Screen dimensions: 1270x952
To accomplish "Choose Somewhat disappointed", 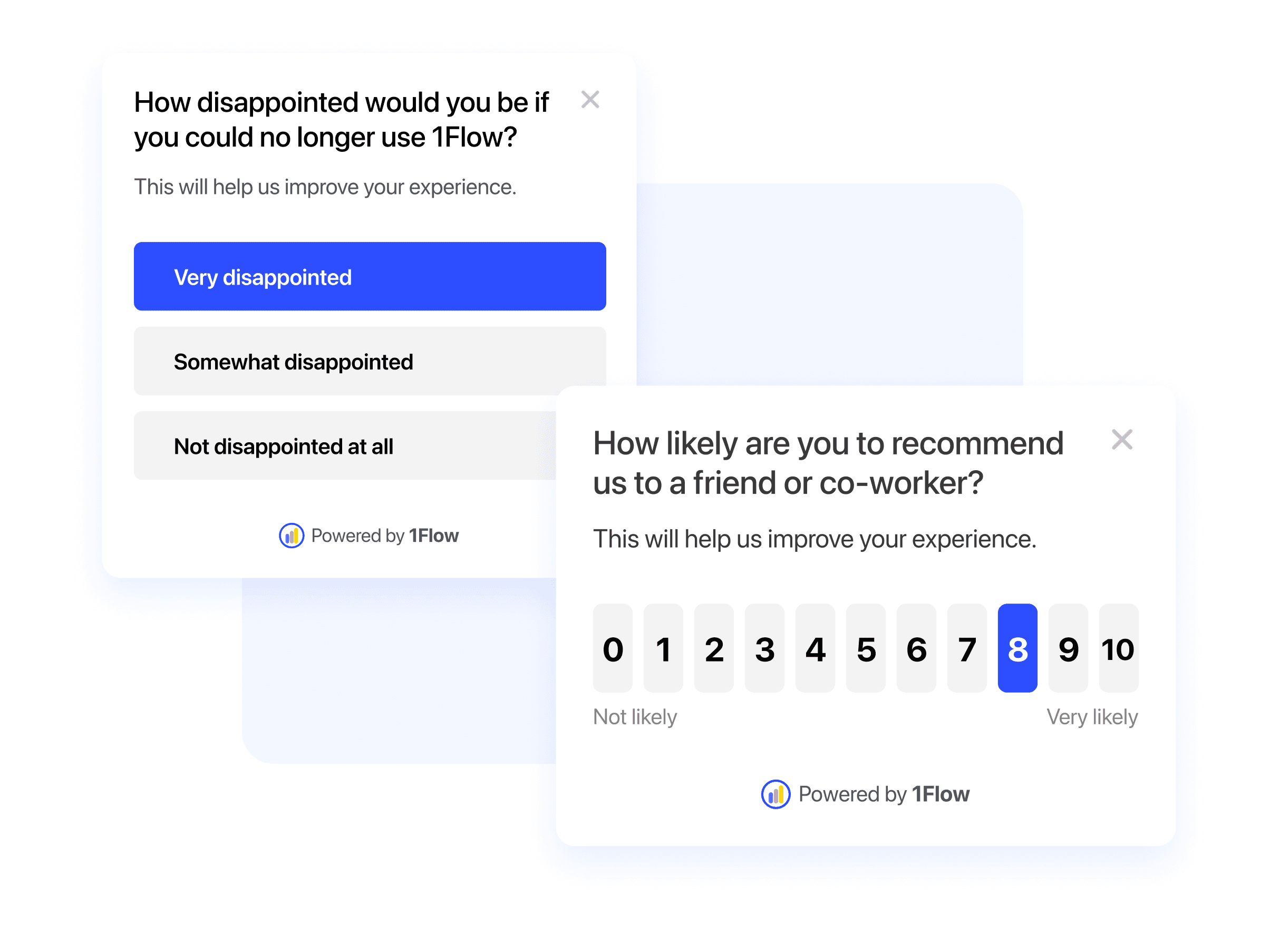I will [370, 361].
